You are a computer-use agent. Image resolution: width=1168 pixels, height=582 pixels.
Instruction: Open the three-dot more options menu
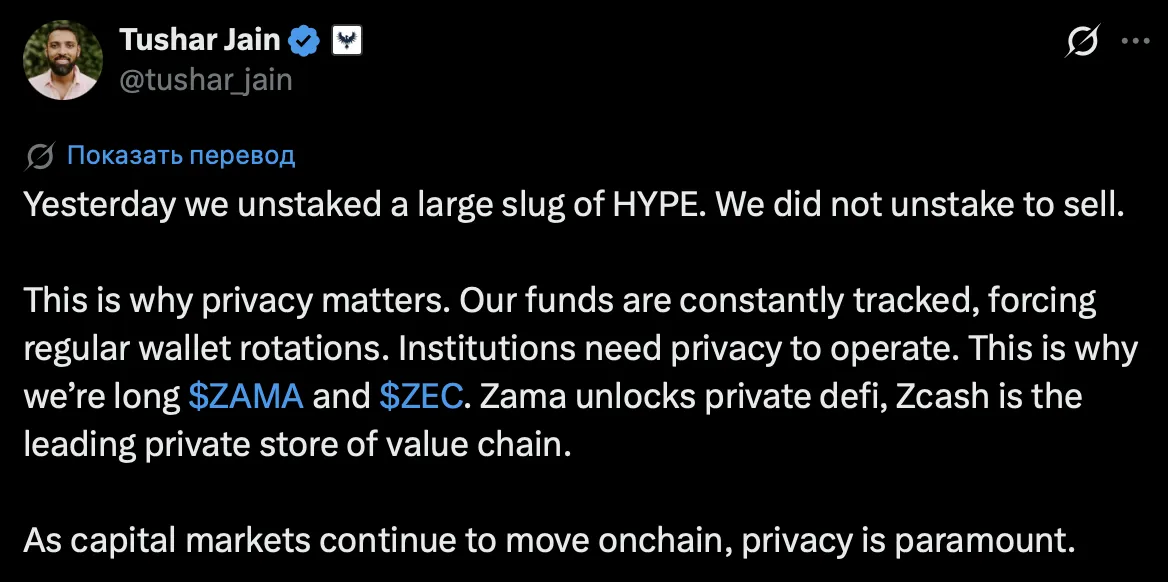coord(1135,42)
